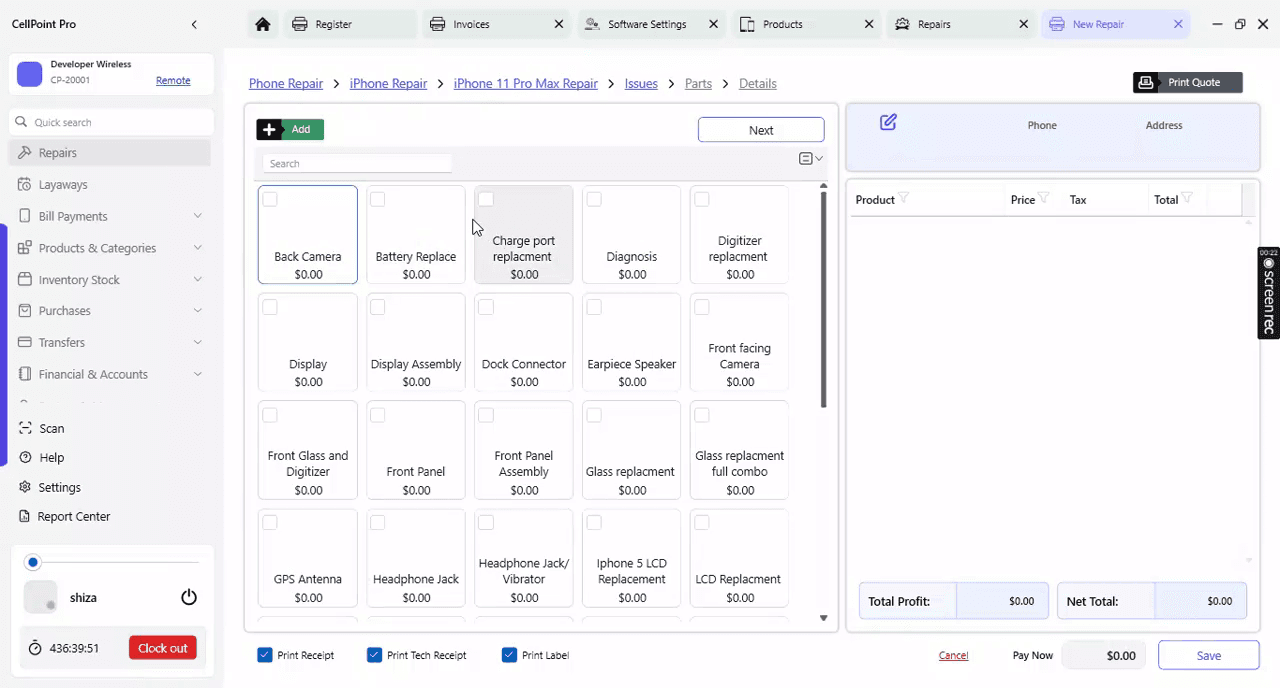Tick the Battery Replace checkbox
Viewport: 1280px width, 688px height.
click(x=378, y=199)
